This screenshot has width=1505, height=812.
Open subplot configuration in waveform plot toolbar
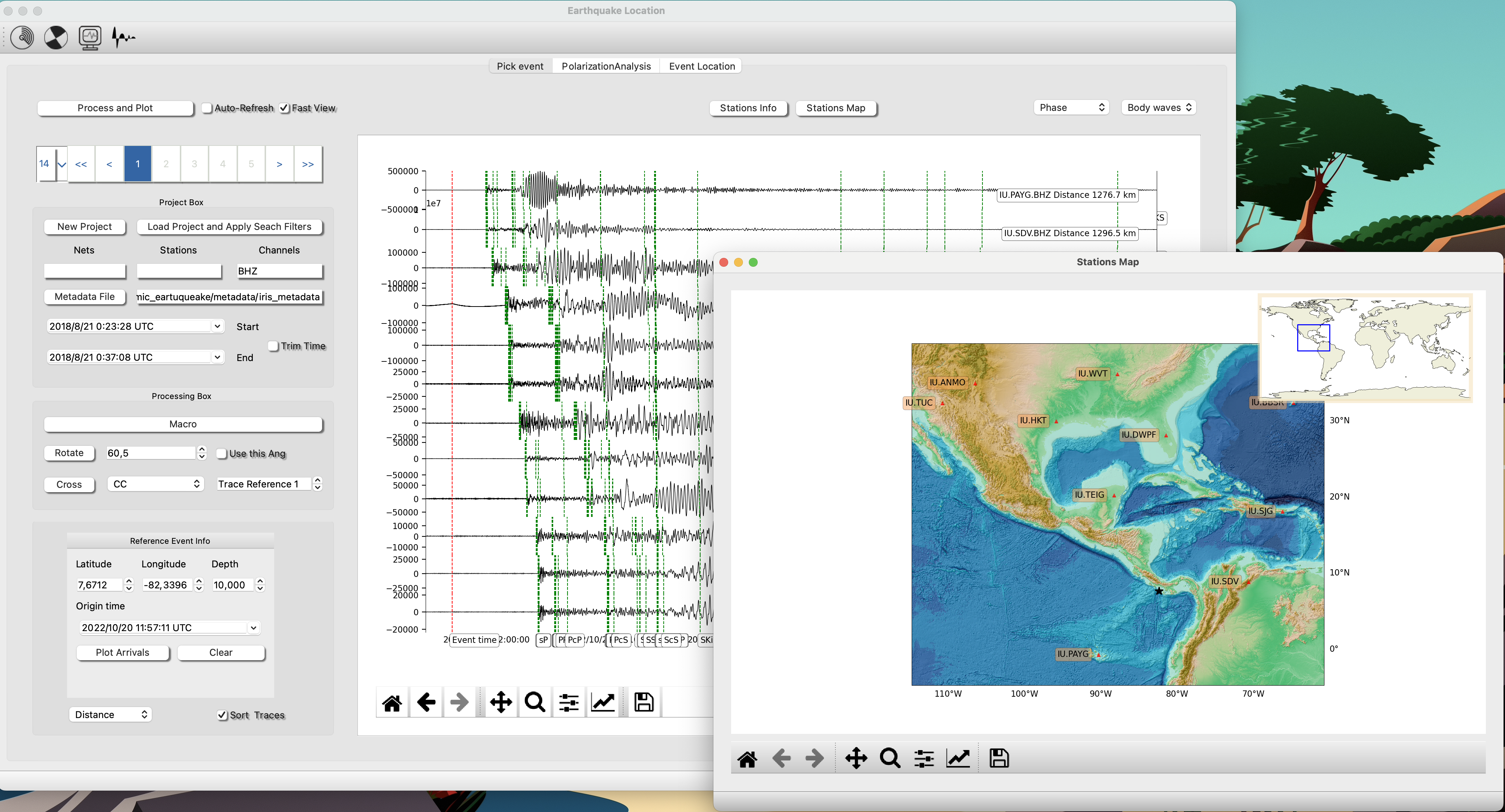pyautogui.click(x=569, y=702)
